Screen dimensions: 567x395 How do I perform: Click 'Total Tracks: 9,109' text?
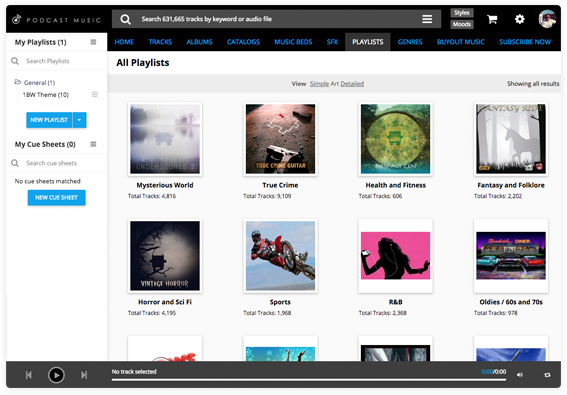[x=267, y=196]
